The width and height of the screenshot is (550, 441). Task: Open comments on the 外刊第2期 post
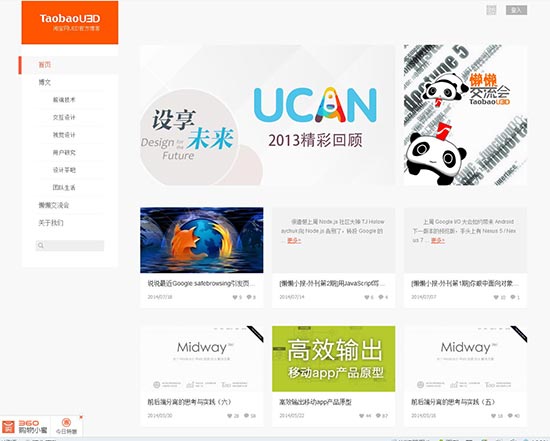coord(381,297)
